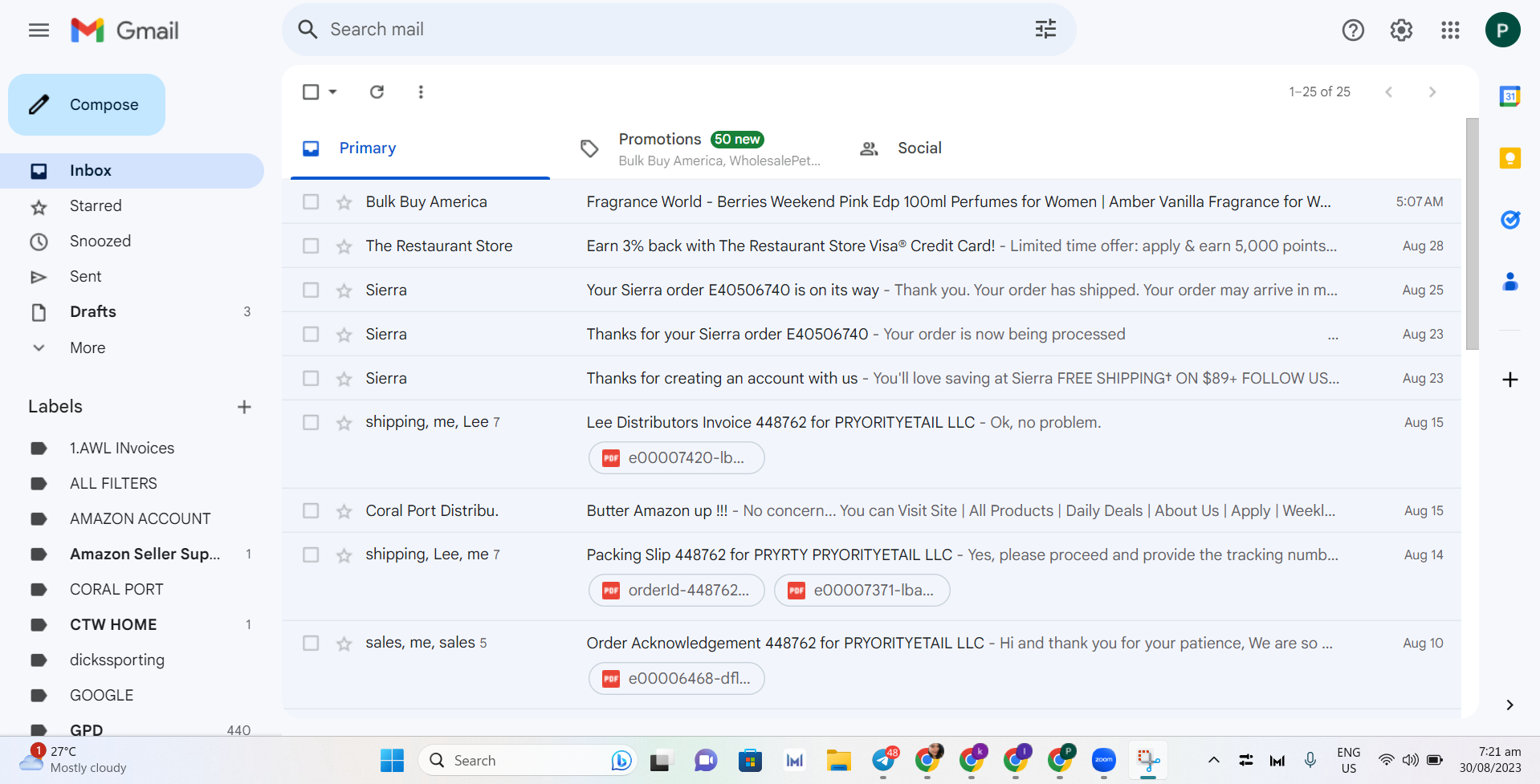Image resolution: width=1540 pixels, height=784 pixels.
Task: Star the Order Acknowledgement 448762 email
Action: point(344,644)
